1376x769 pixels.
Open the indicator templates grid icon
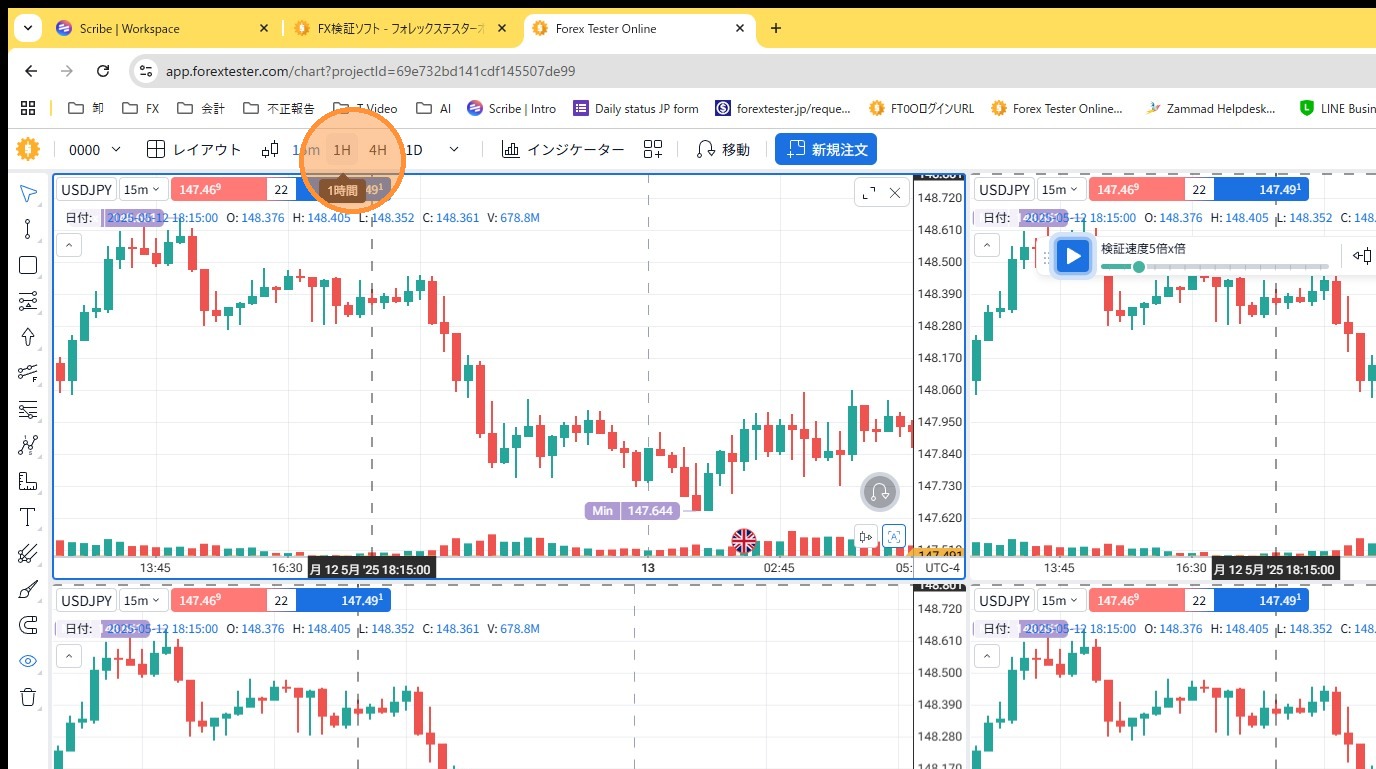click(x=653, y=150)
